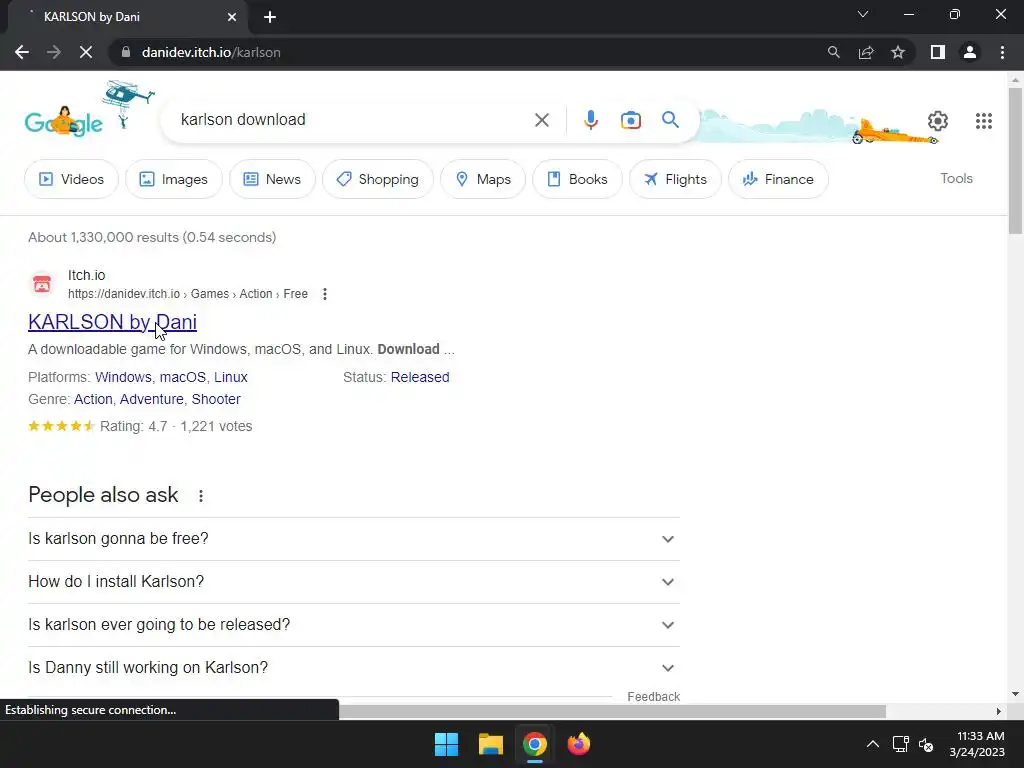Open a new browser tab
This screenshot has height=768, width=1024.
coord(270,17)
